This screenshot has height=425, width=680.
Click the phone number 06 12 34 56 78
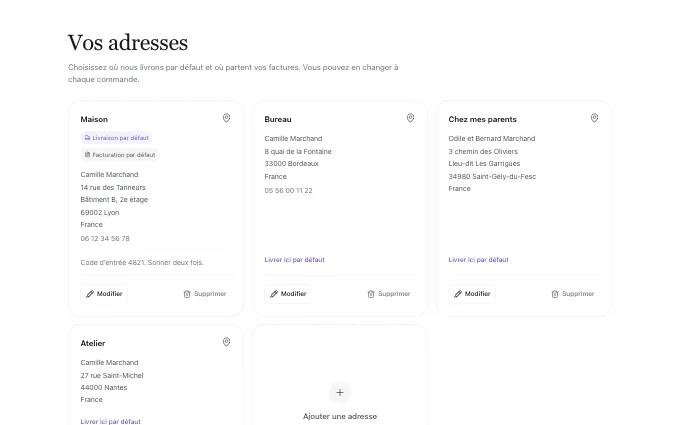(x=105, y=239)
